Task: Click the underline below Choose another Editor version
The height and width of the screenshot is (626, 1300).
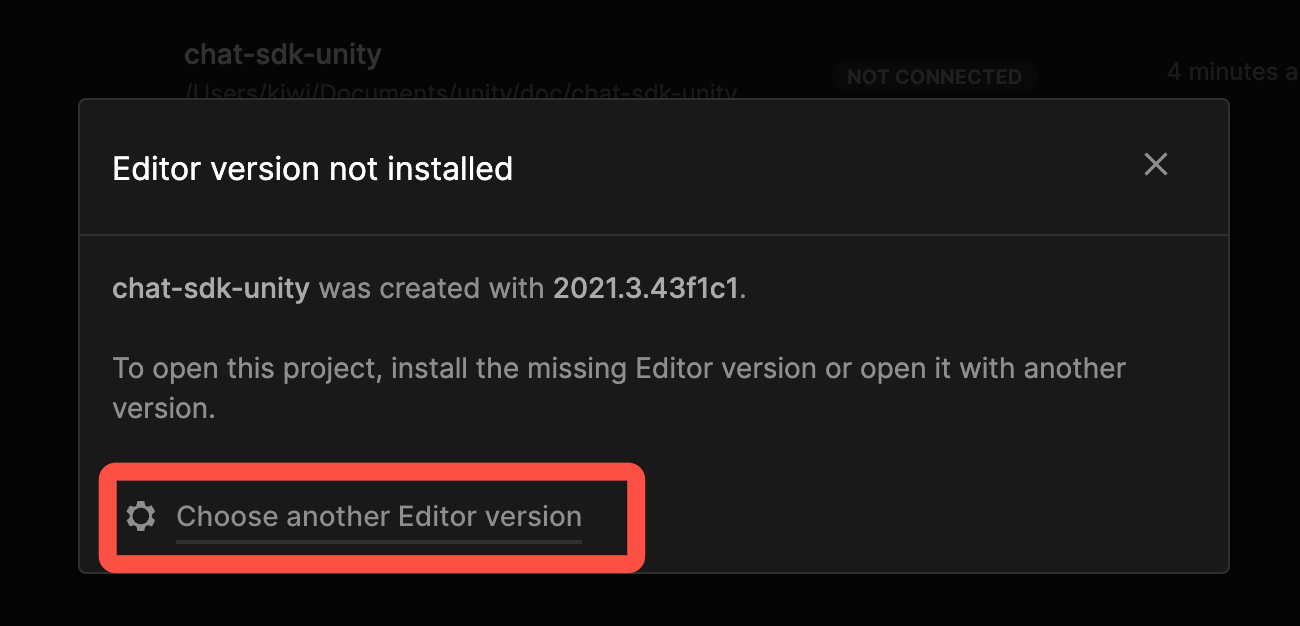Action: coord(378,541)
